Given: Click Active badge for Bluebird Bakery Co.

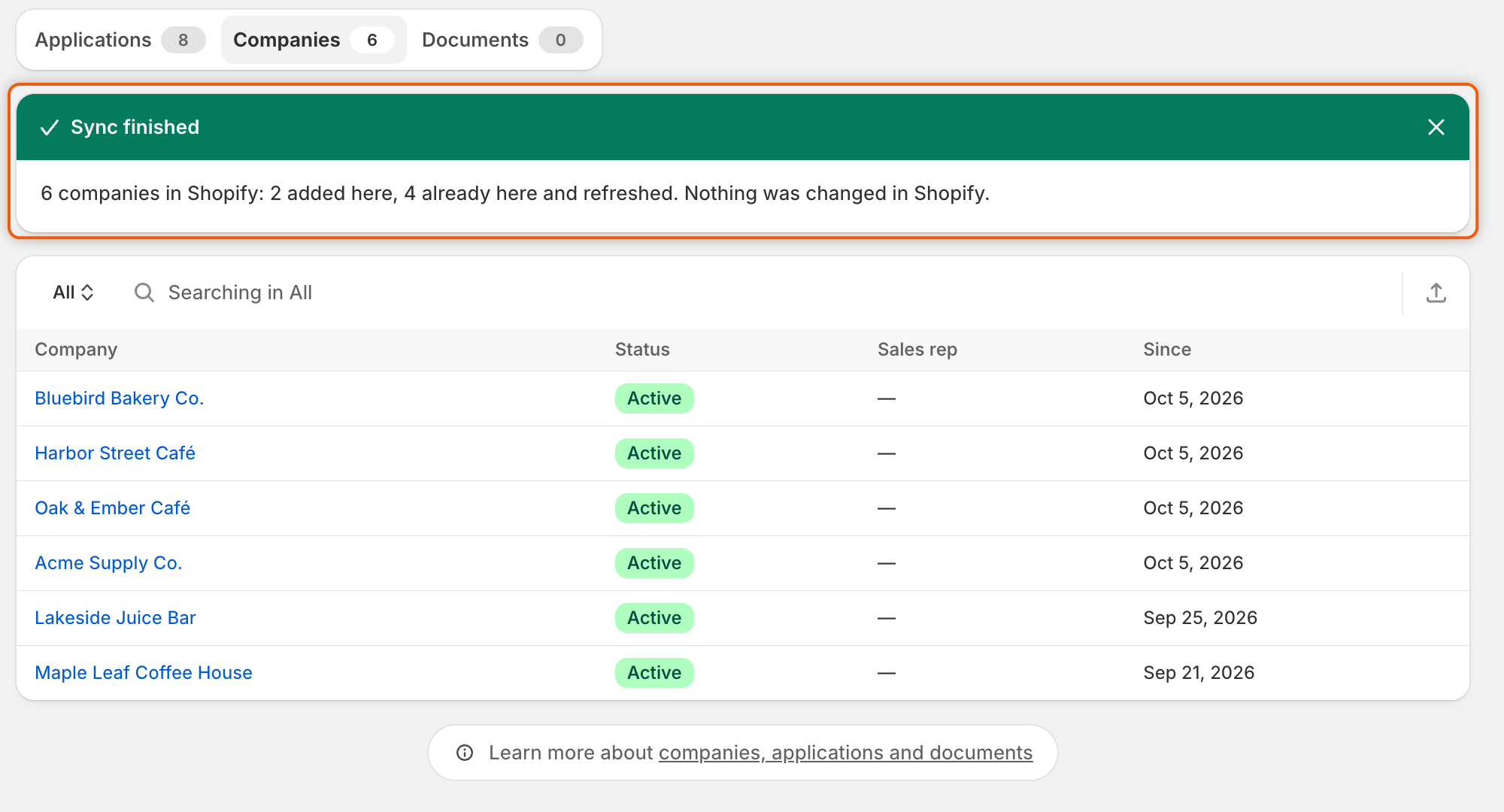Looking at the screenshot, I should (654, 398).
